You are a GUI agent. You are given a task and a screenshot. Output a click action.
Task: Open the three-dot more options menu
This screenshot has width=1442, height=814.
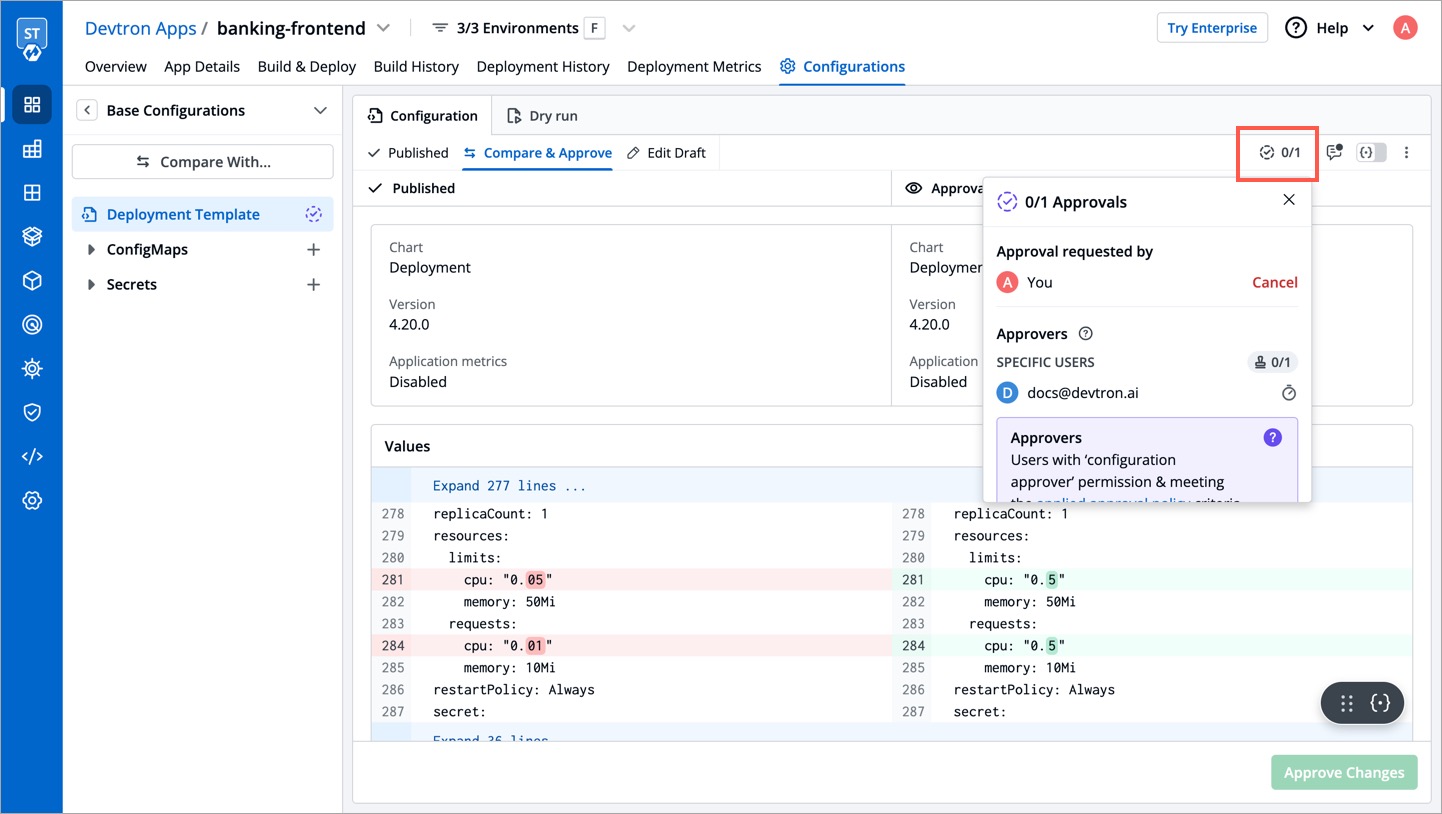coord(1406,153)
